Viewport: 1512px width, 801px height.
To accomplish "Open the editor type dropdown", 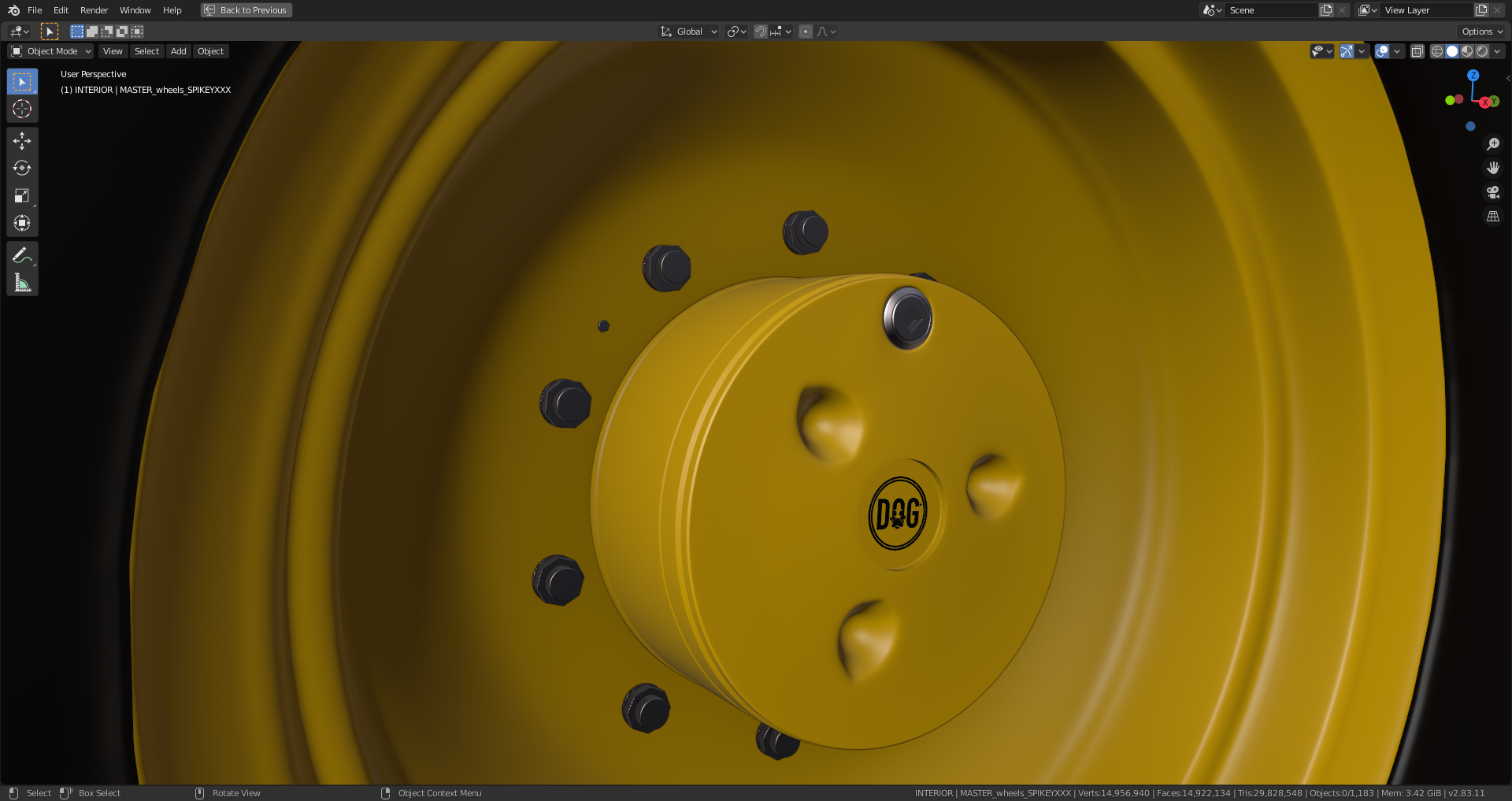I will (x=20, y=32).
